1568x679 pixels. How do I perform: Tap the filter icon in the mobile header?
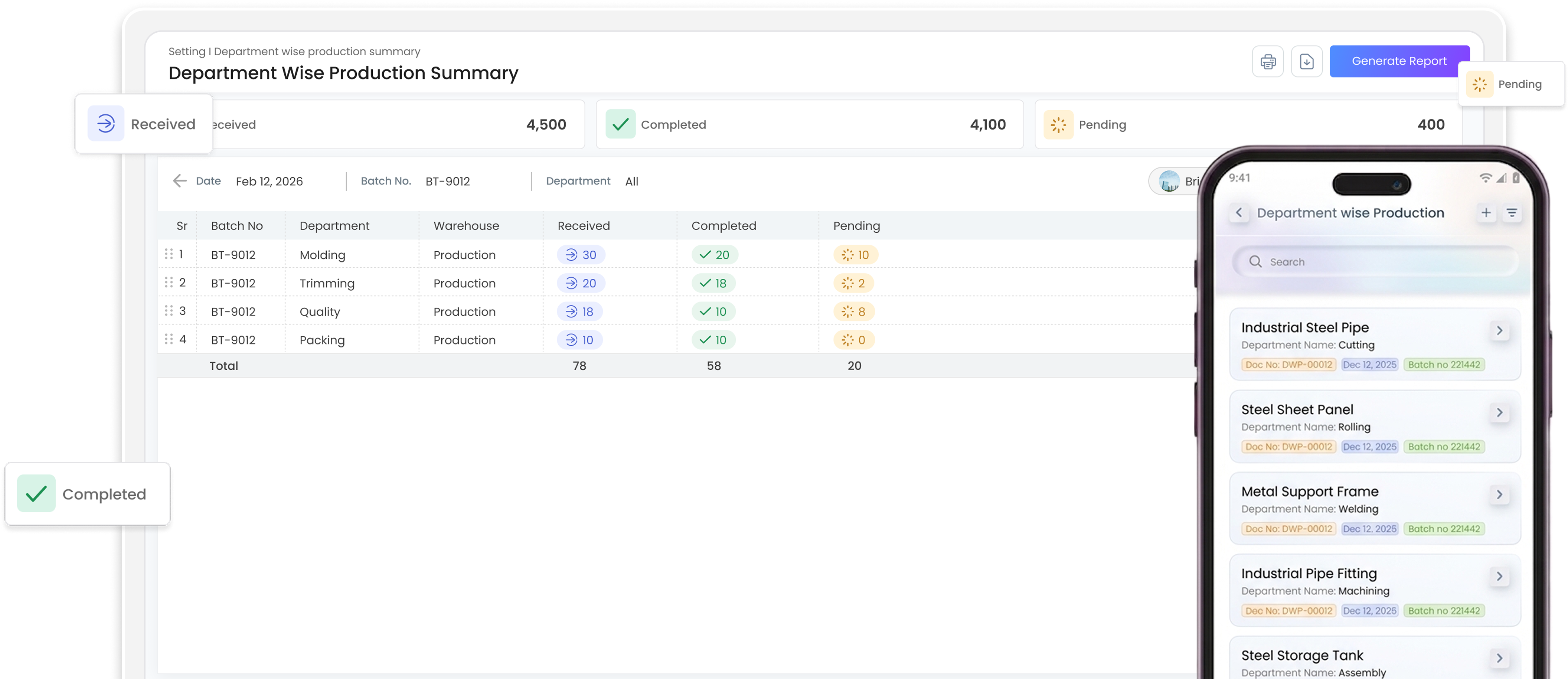pyautogui.click(x=1512, y=212)
